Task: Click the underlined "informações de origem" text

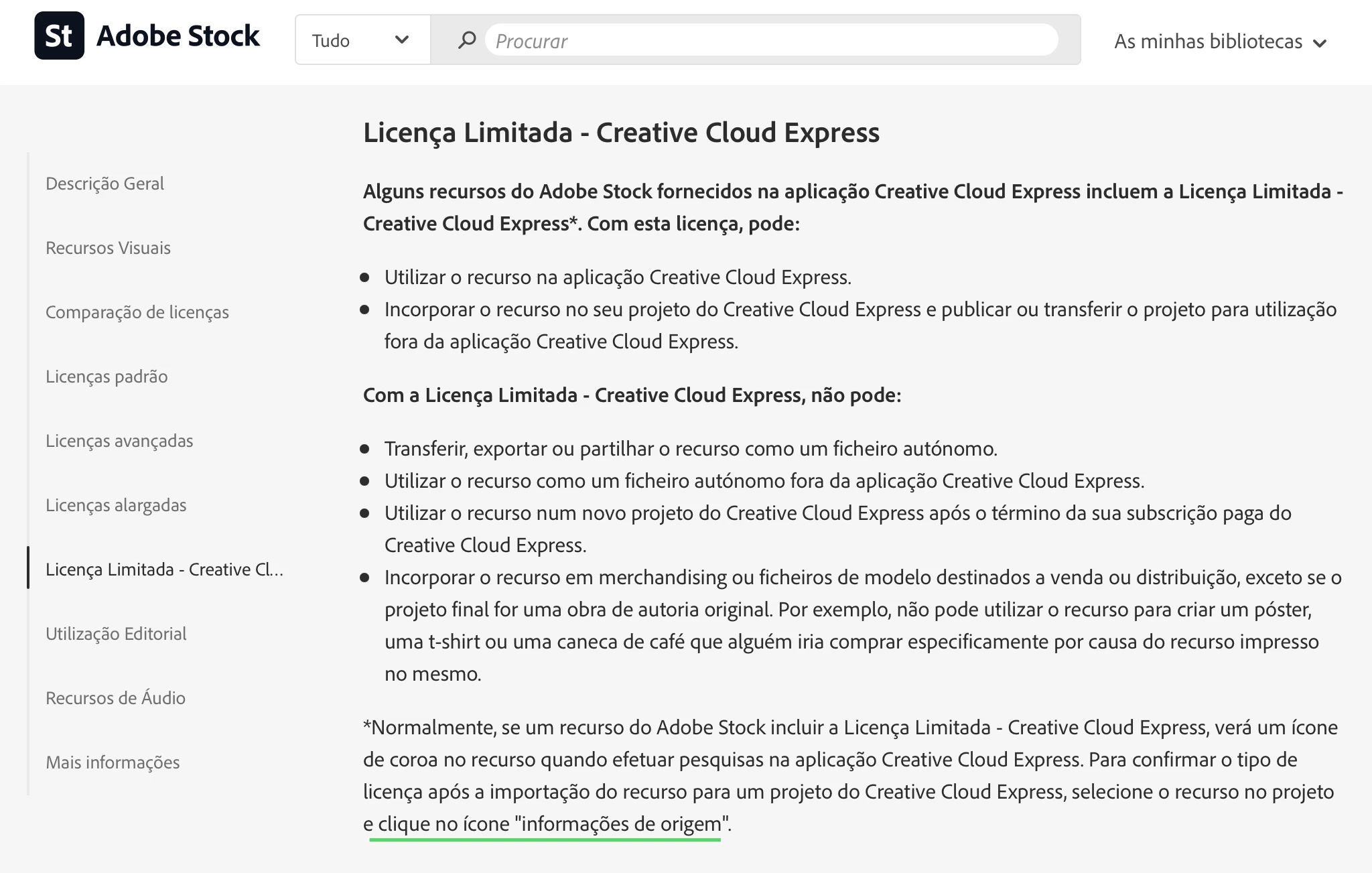Action: pyautogui.click(x=620, y=823)
